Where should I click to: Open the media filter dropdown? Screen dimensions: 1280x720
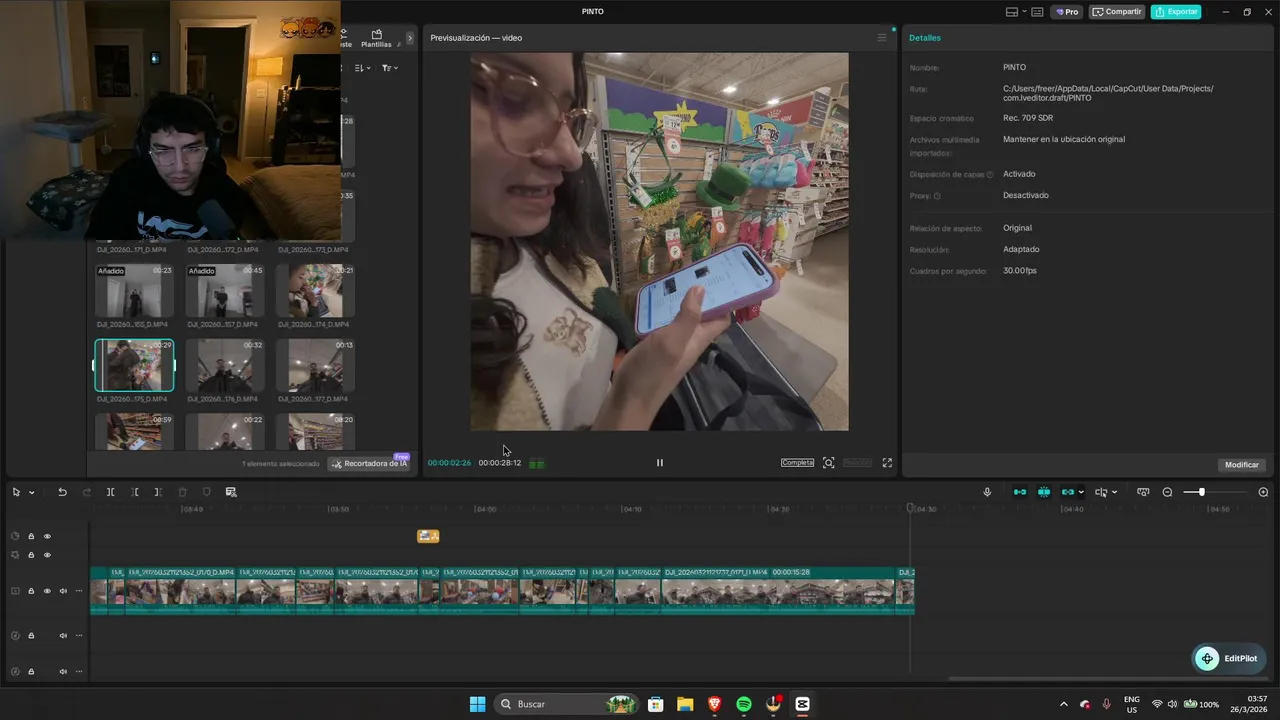(x=389, y=68)
